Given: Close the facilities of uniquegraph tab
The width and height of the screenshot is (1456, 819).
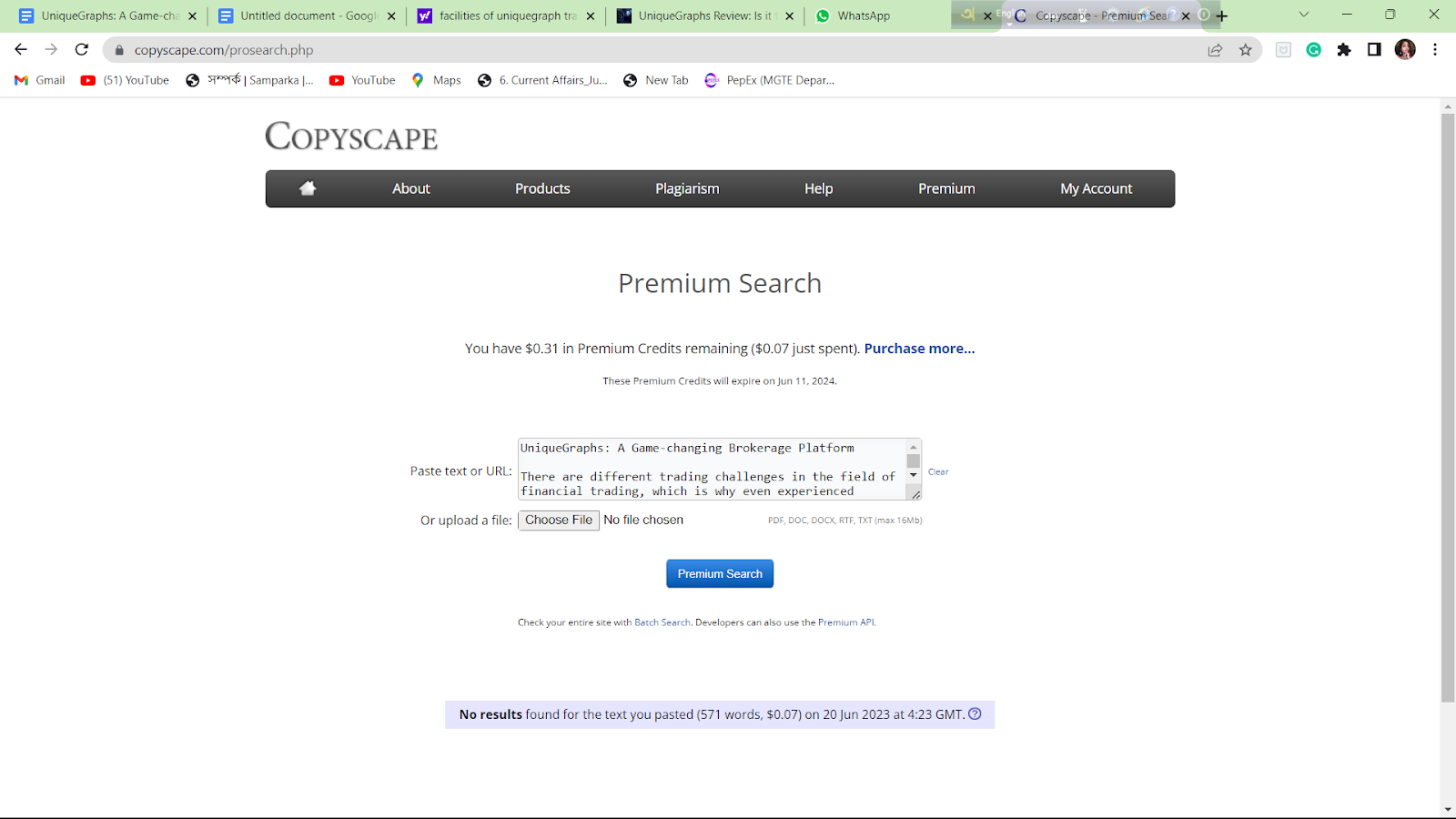Looking at the screenshot, I should tap(591, 16).
